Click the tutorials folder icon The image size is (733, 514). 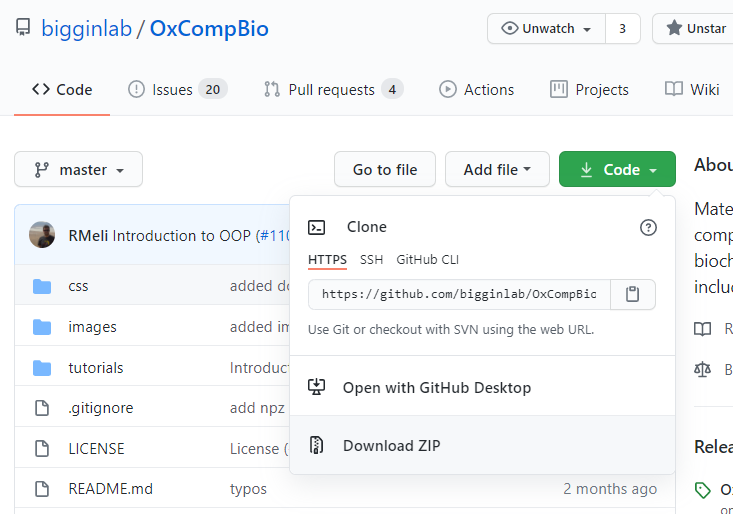coord(42,368)
